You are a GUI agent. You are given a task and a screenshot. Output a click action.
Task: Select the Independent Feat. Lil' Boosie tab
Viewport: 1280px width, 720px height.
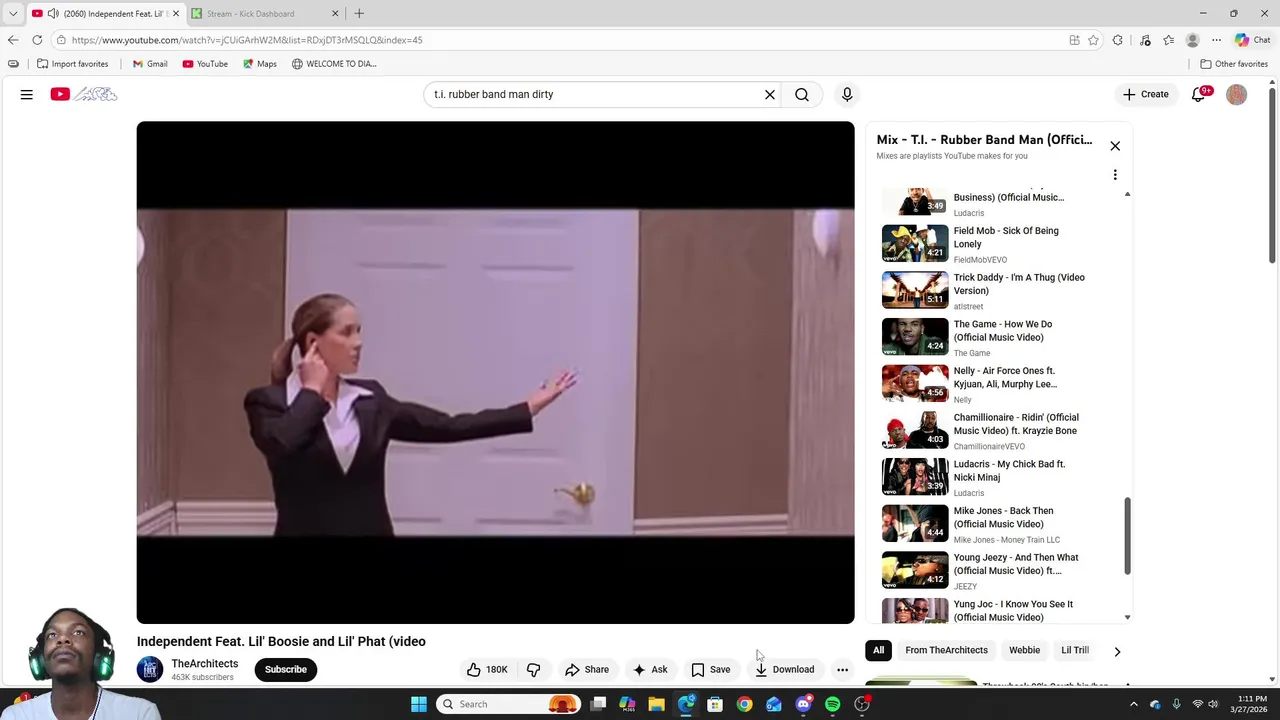(x=105, y=14)
